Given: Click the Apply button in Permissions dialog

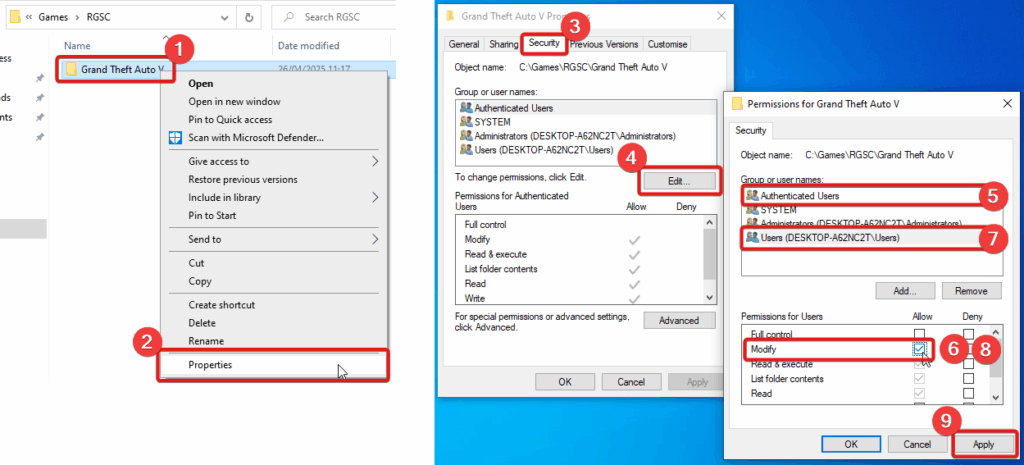Looking at the screenshot, I should coord(983,444).
